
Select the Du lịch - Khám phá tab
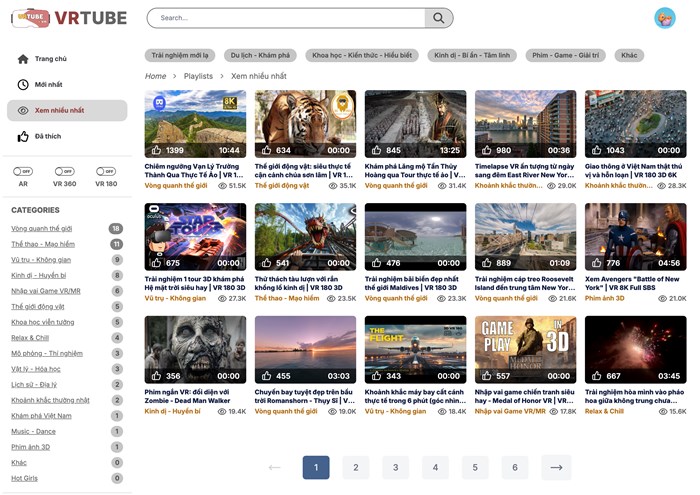260,55
